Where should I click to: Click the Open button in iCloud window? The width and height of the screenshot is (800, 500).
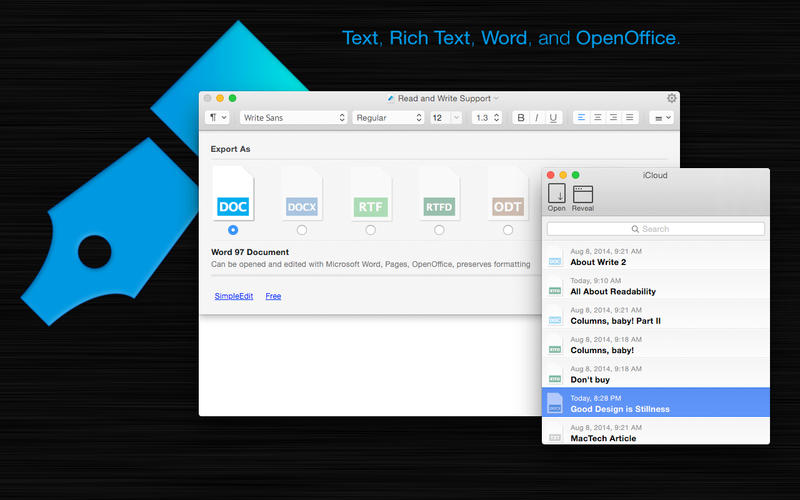point(557,198)
